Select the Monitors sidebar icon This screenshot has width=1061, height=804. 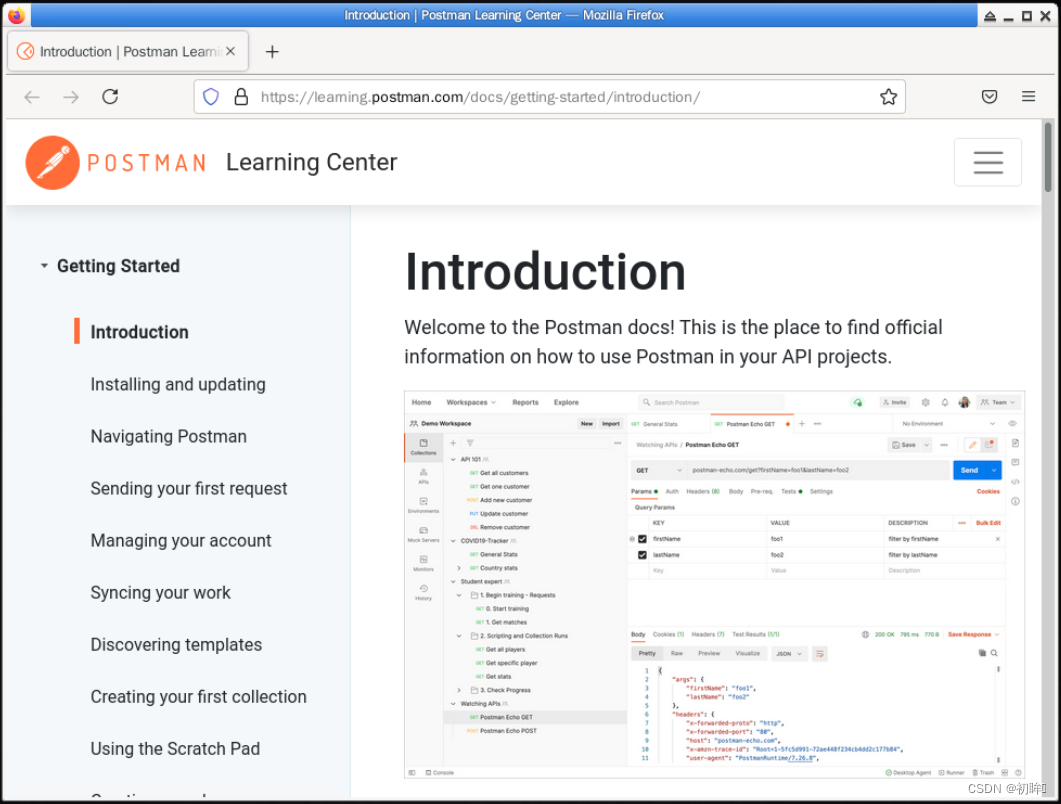point(424,563)
